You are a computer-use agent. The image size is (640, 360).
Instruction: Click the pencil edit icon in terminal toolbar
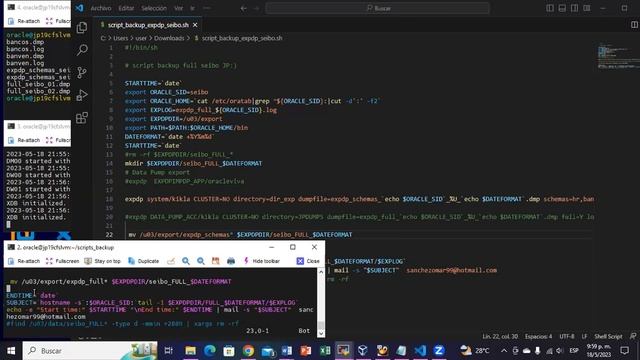click(171, 261)
